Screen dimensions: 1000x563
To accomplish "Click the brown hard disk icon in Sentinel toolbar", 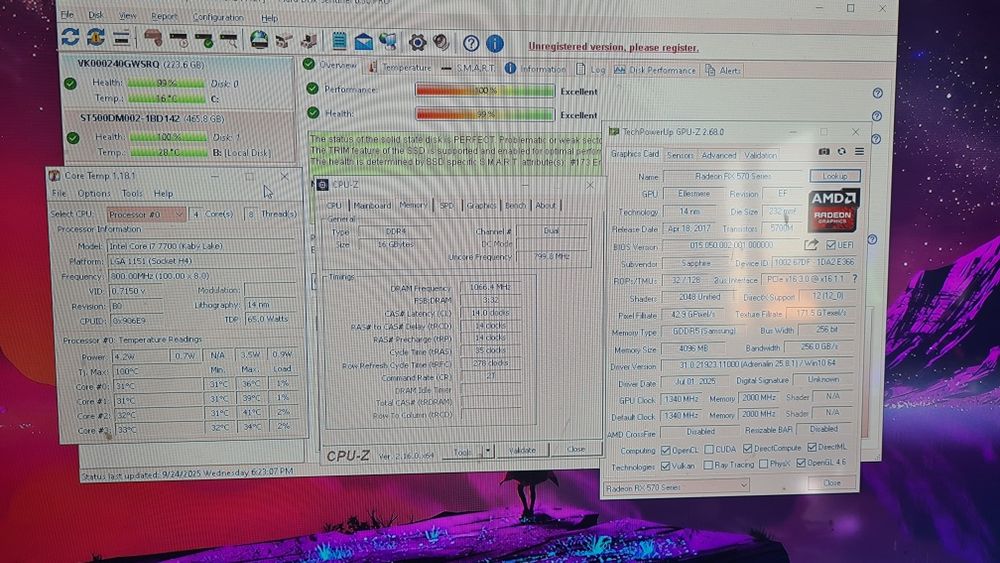I will pyautogui.click(x=153, y=38).
